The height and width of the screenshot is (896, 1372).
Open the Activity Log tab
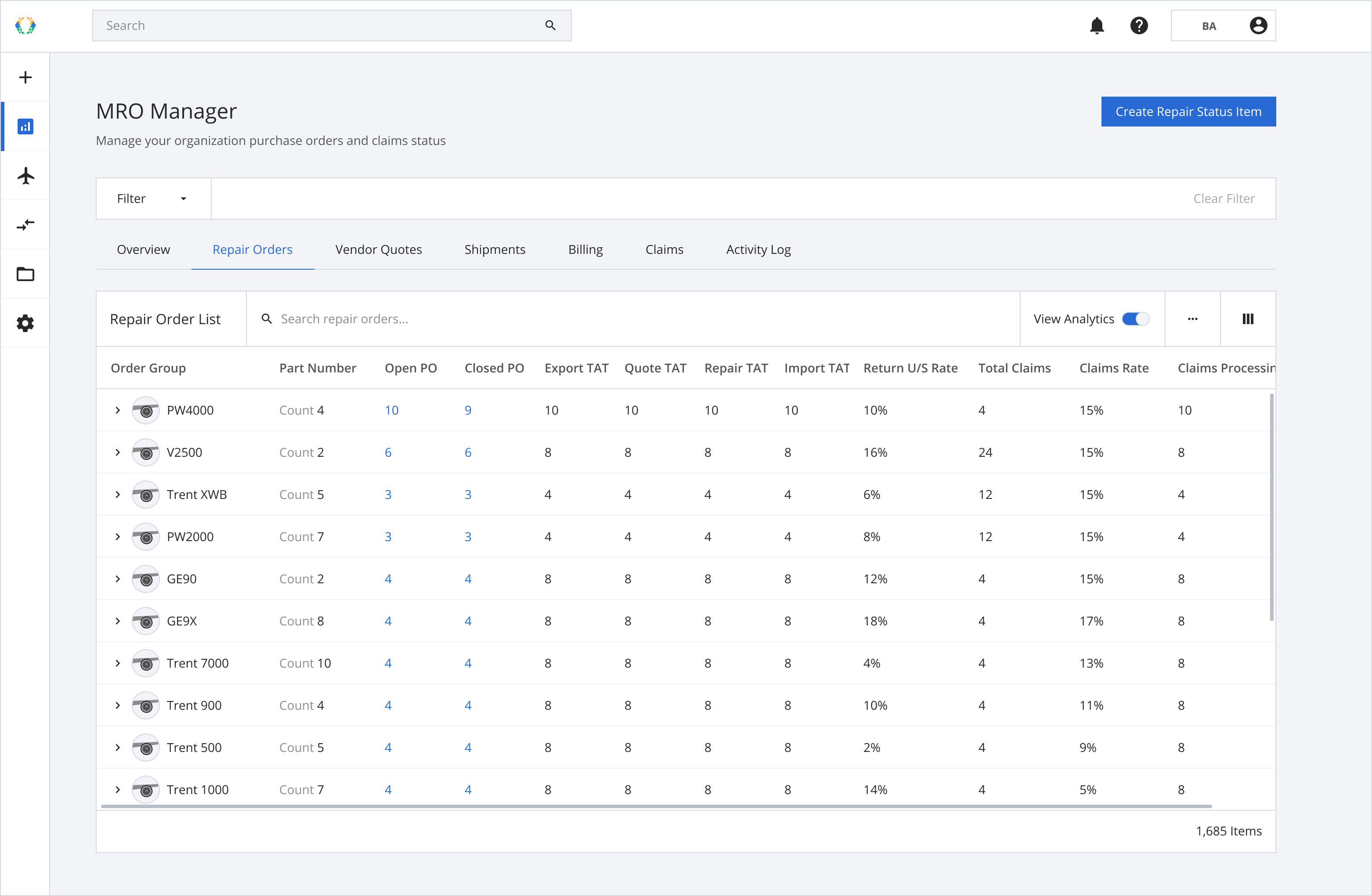[x=758, y=249]
